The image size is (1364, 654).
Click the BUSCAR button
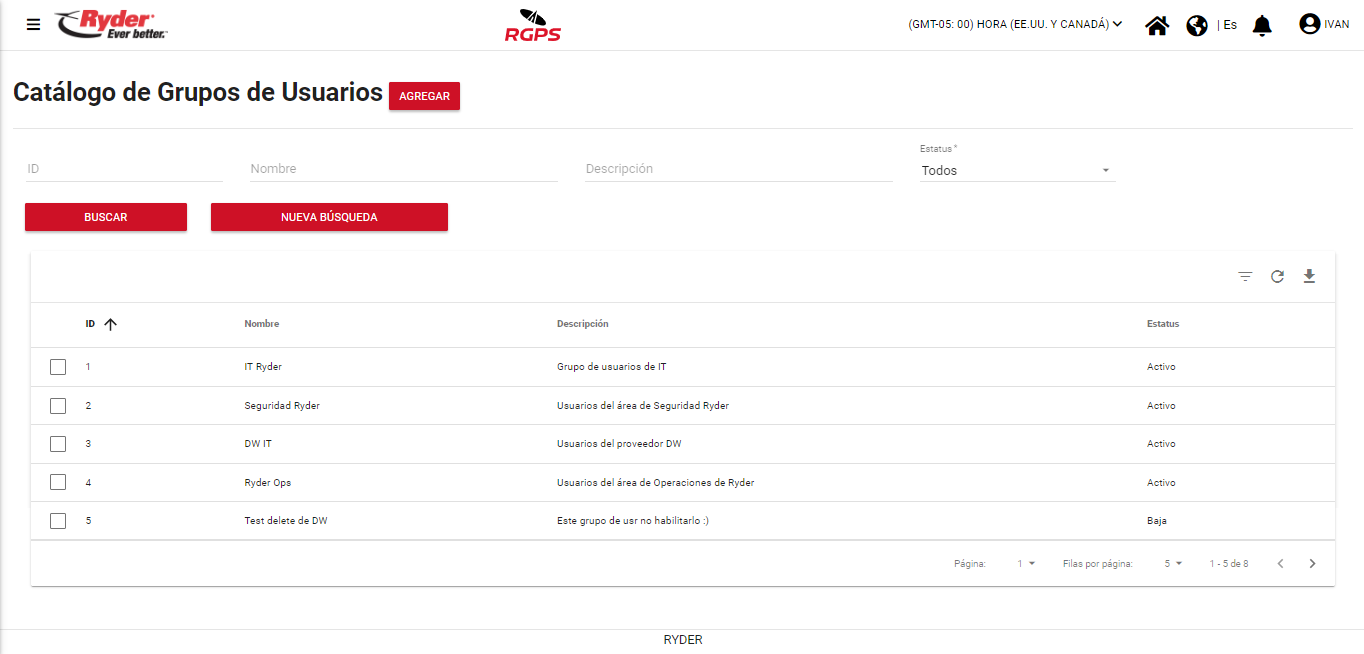click(106, 217)
